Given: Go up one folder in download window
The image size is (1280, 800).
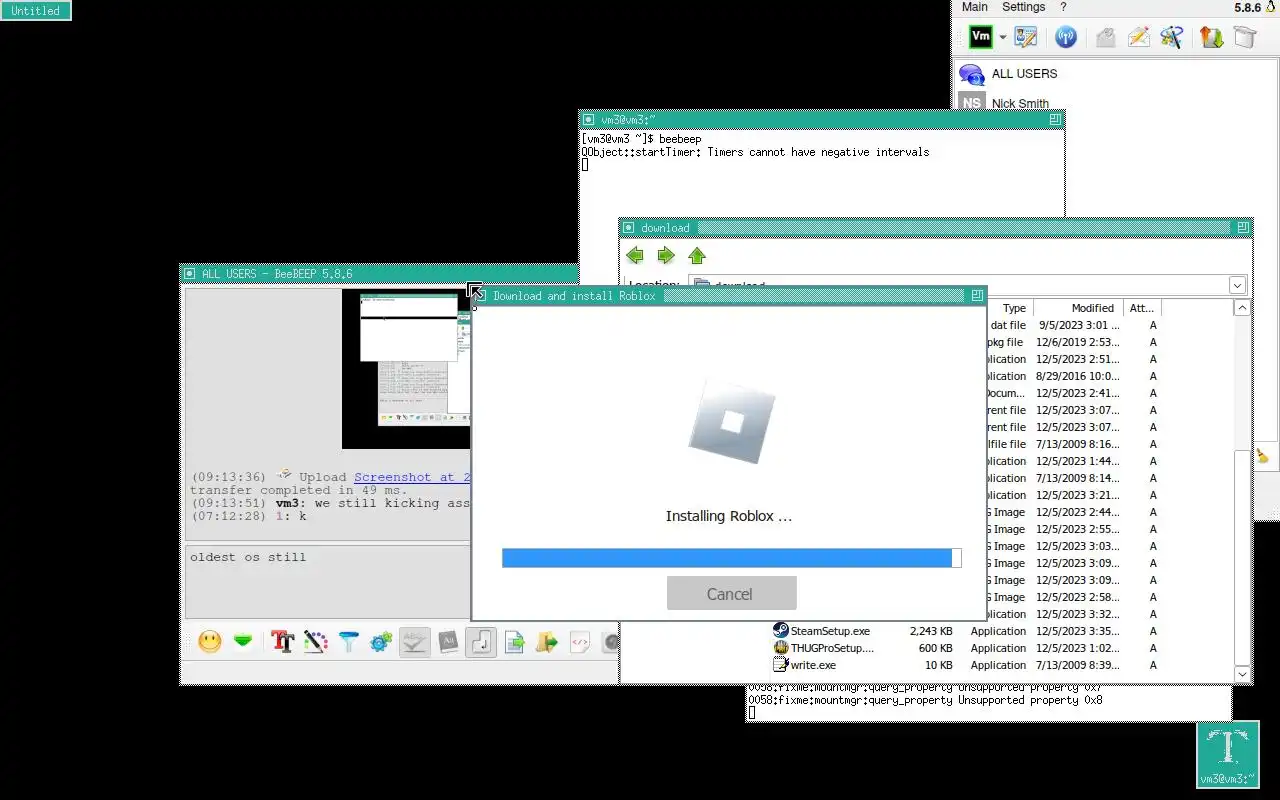Looking at the screenshot, I should (697, 256).
